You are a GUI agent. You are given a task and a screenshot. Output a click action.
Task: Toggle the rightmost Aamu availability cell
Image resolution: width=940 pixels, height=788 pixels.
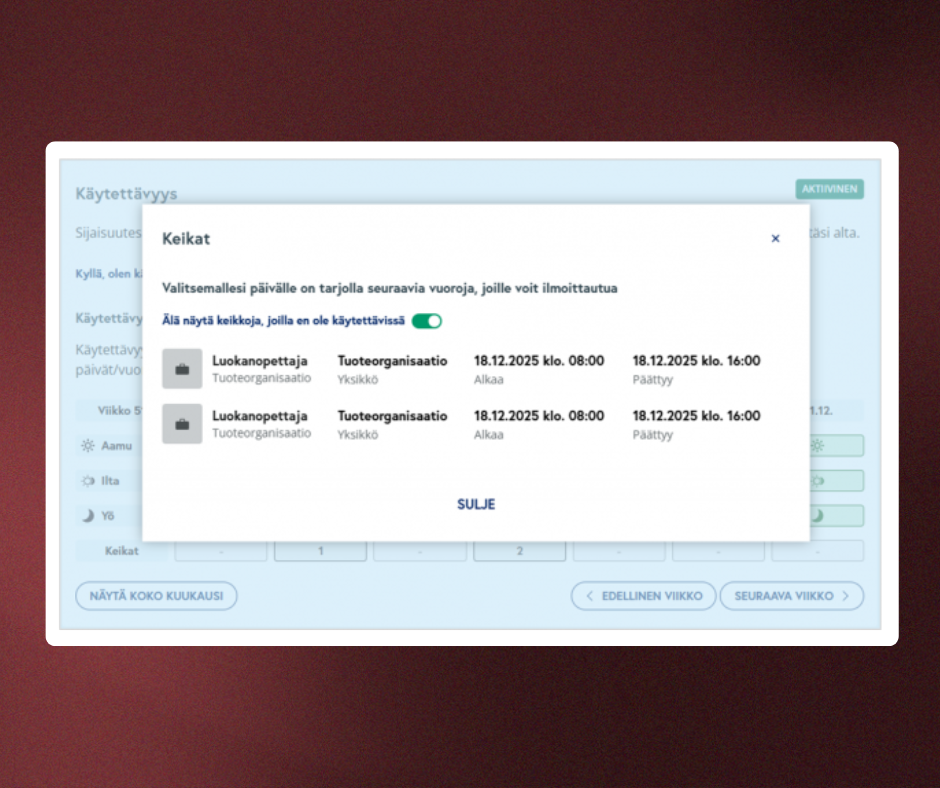[836, 446]
